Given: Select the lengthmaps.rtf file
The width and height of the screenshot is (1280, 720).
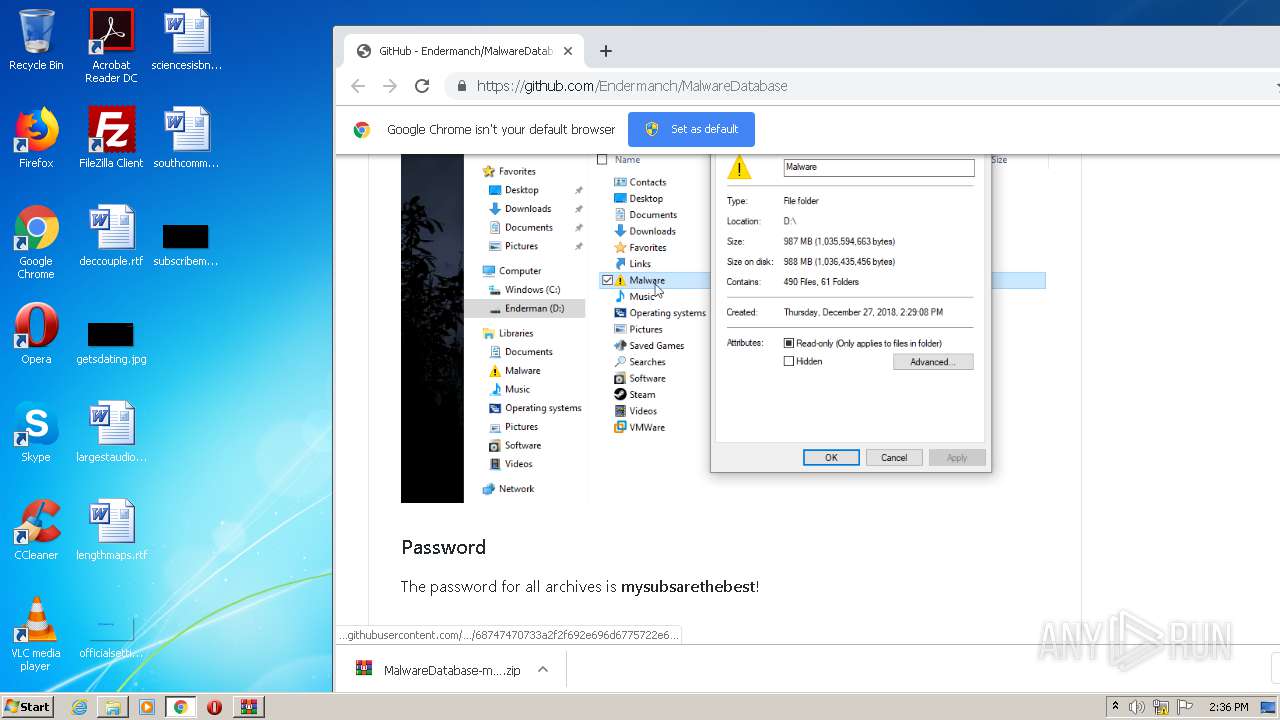Looking at the screenshot, I should pyautogui.click(x=111, y=530).
